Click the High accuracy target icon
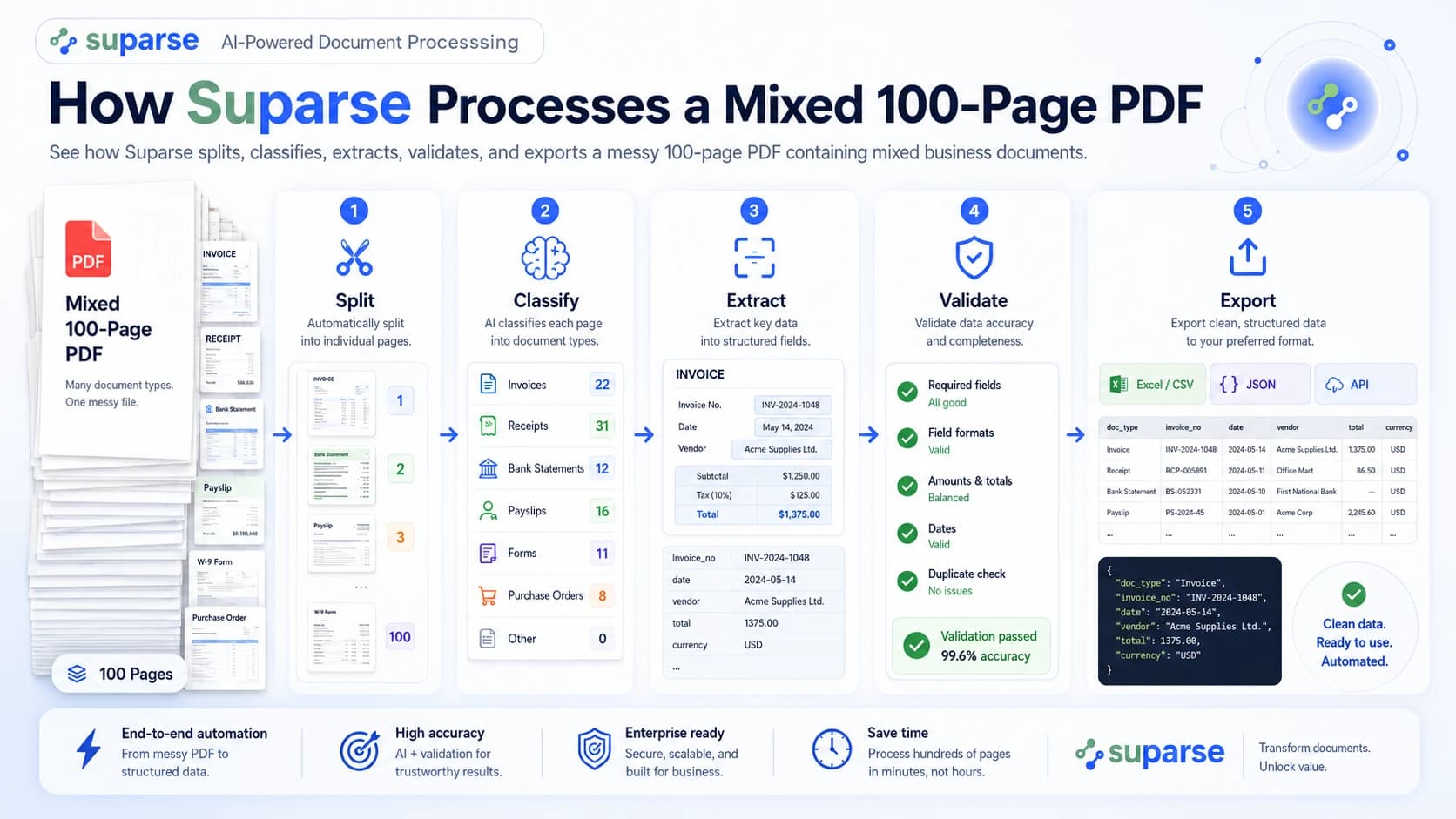 click(360, 750)
